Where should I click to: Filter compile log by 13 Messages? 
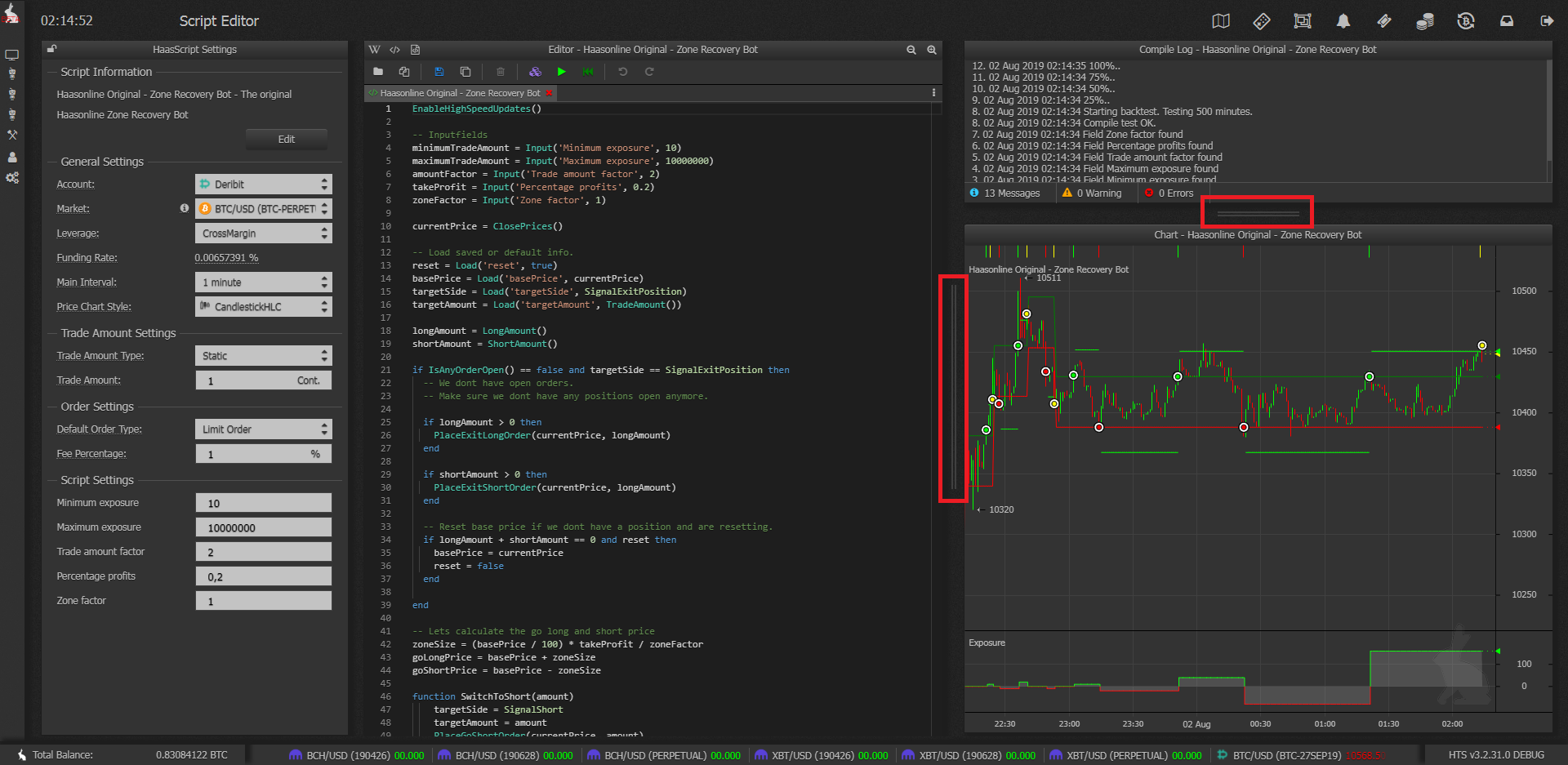click(1005, 193)
